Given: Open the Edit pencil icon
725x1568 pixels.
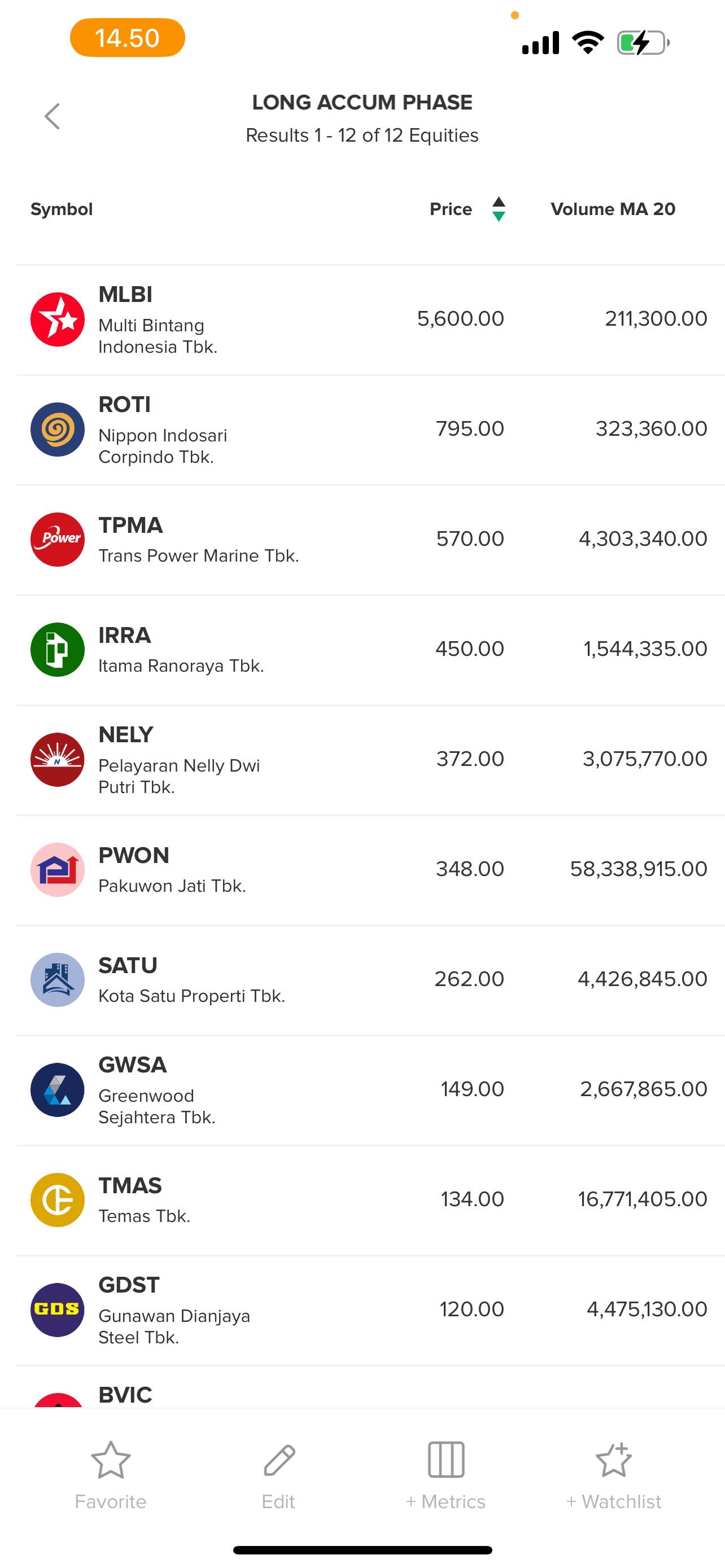Looking at the screenshot, I should [279, 1460].
